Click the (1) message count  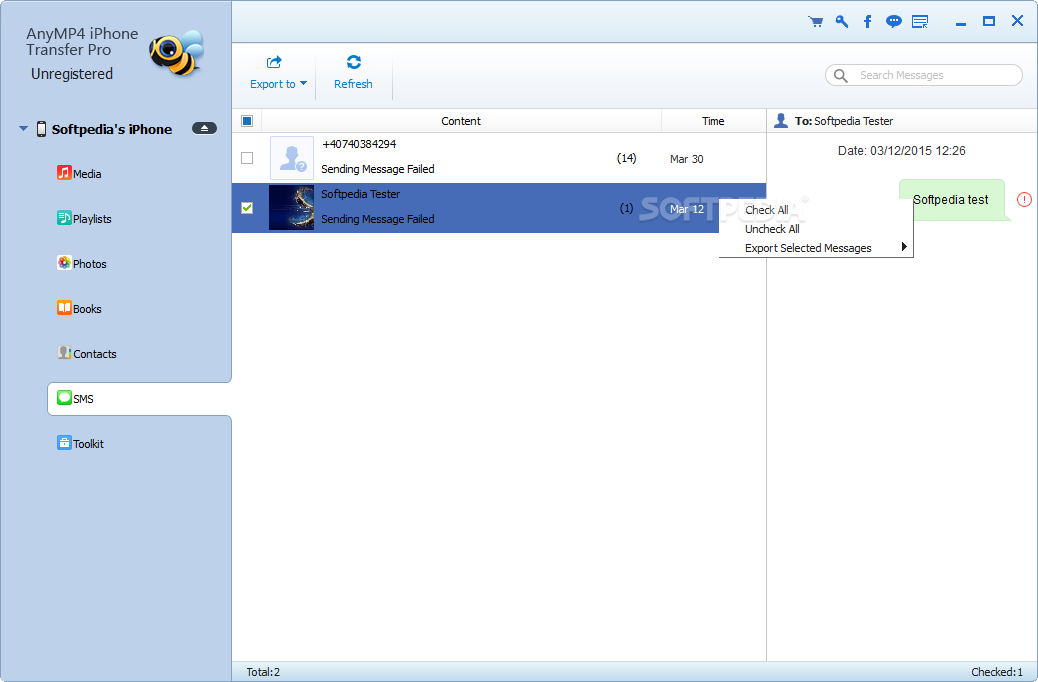point(626,208)
